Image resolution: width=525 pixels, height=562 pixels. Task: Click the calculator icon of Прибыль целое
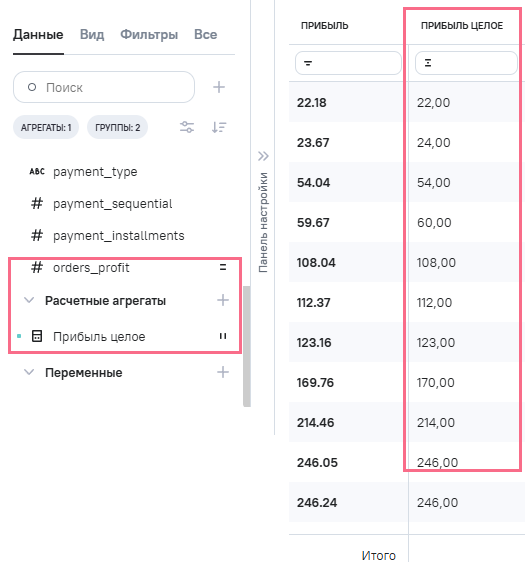37,336
